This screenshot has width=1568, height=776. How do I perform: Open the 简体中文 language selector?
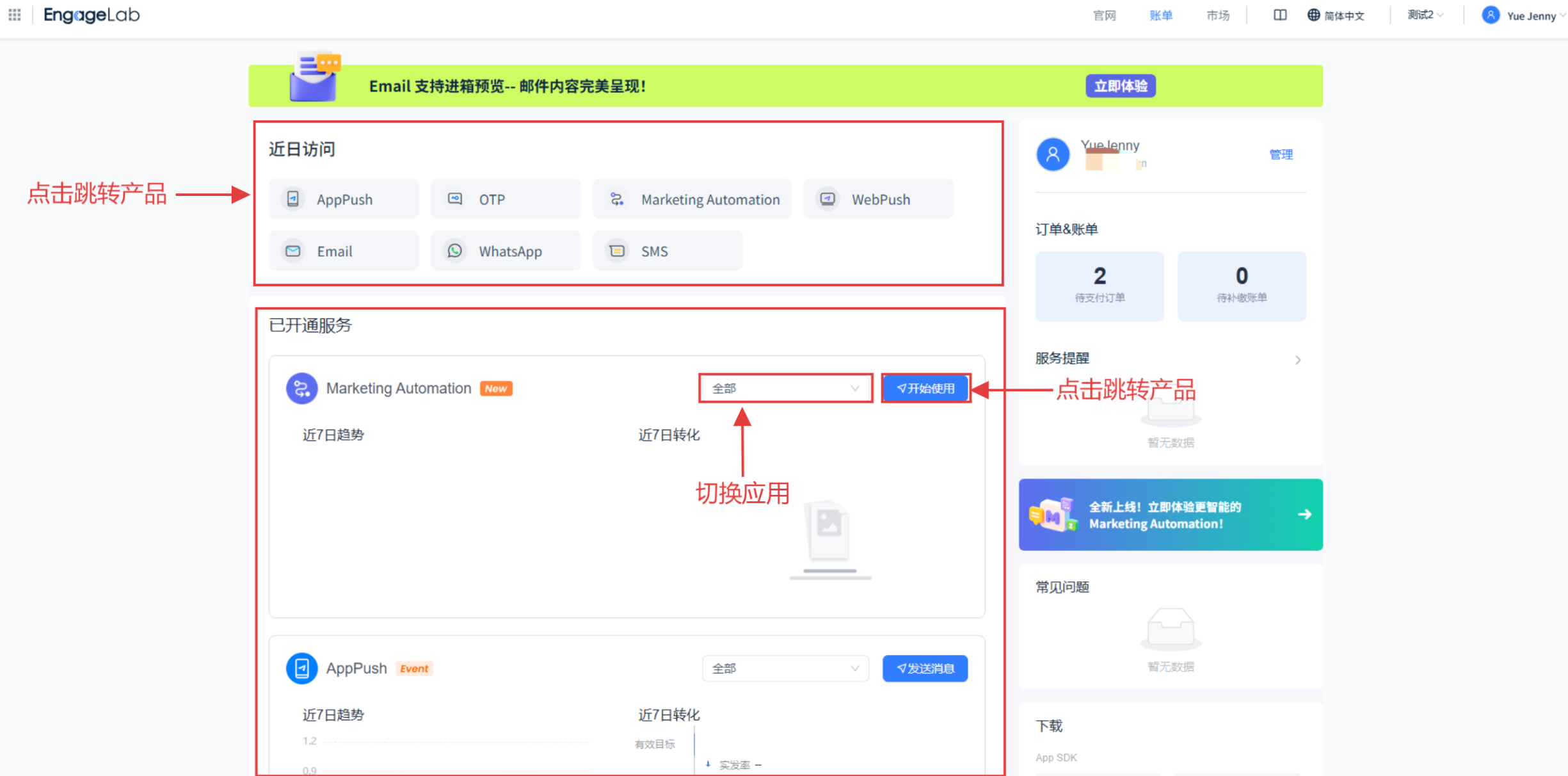[1336, 15]
